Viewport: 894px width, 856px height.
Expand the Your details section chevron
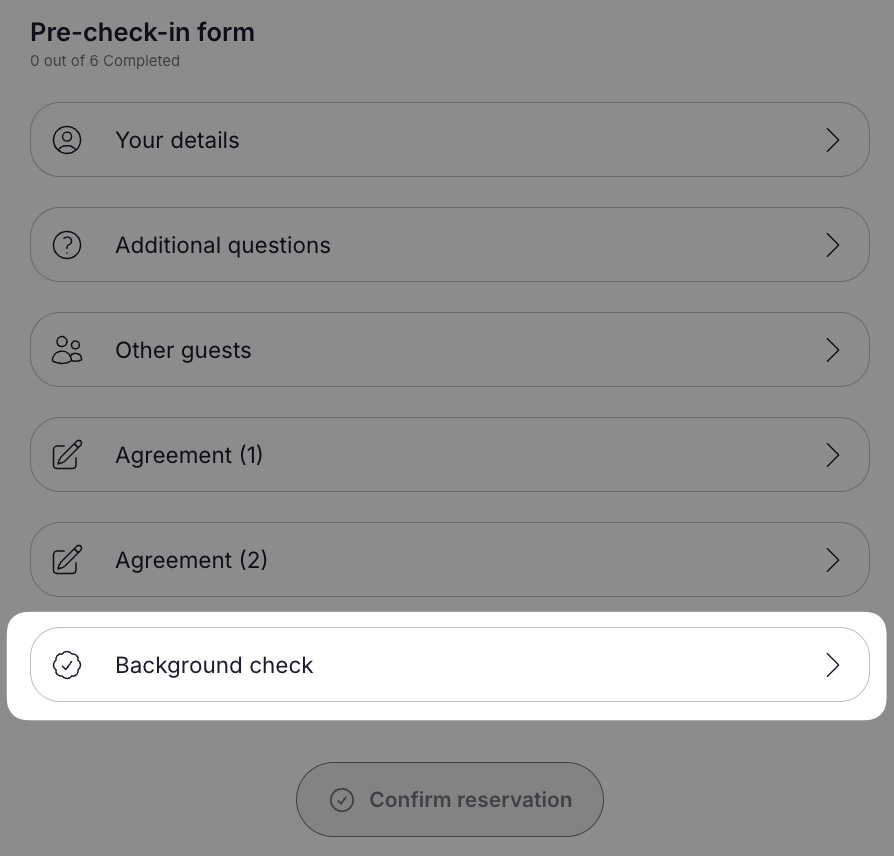(x=833, y=140)
